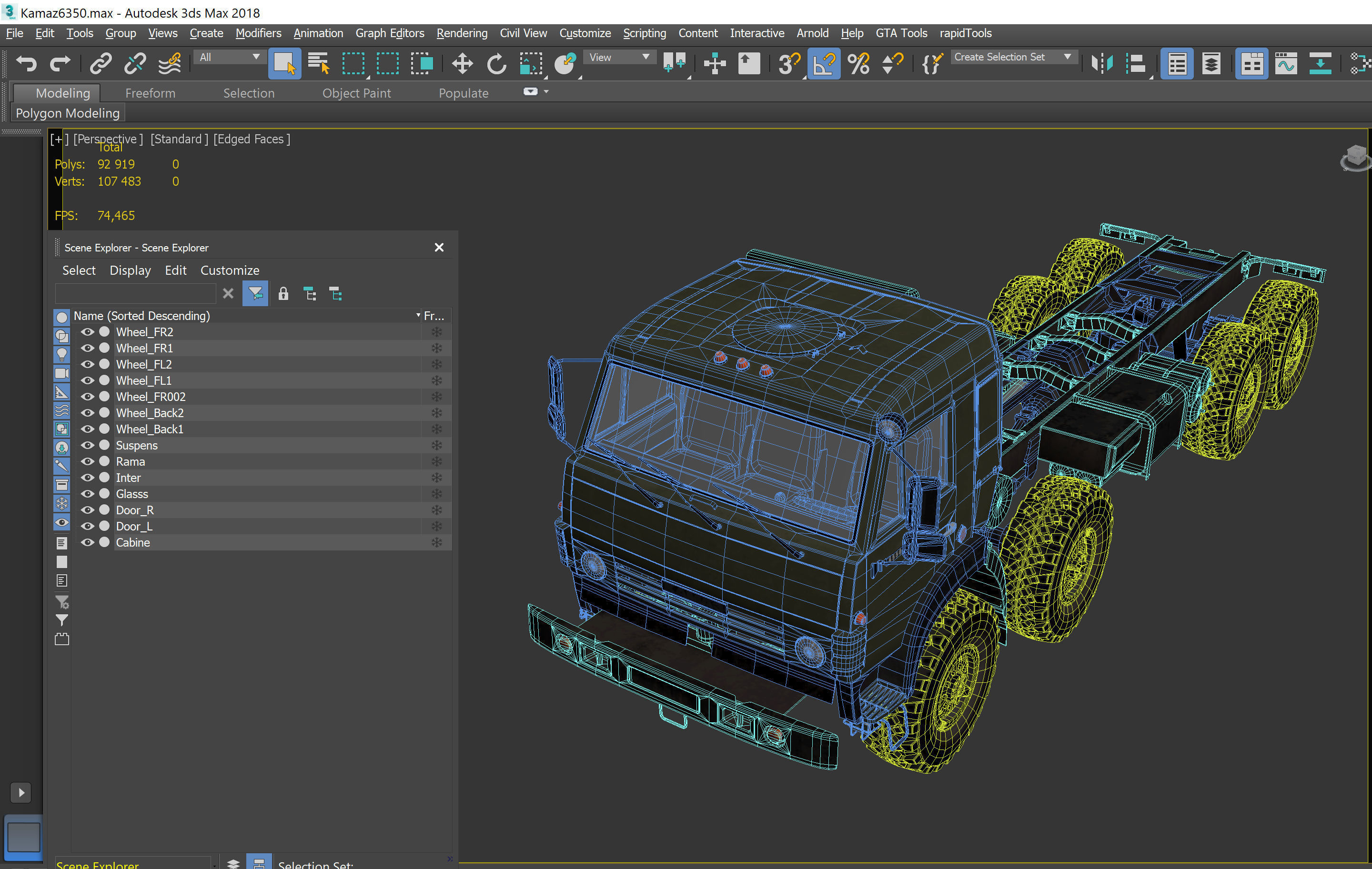Image resolution: width=1372 pixels, height=869 pixels.
Task: Click the Polygon Modeling button
Action: (67, 113)
